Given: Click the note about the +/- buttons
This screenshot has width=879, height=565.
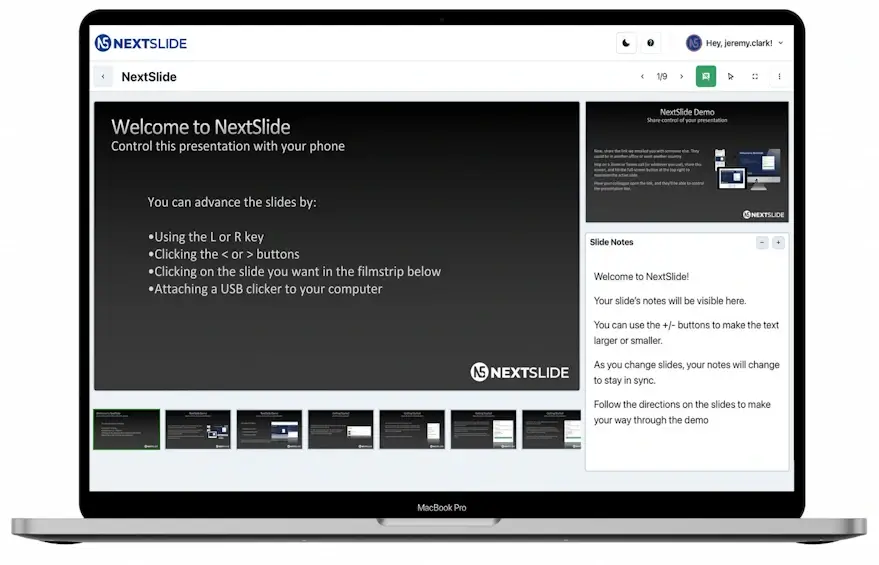Looking at the screenshot, I should point(686,333).
